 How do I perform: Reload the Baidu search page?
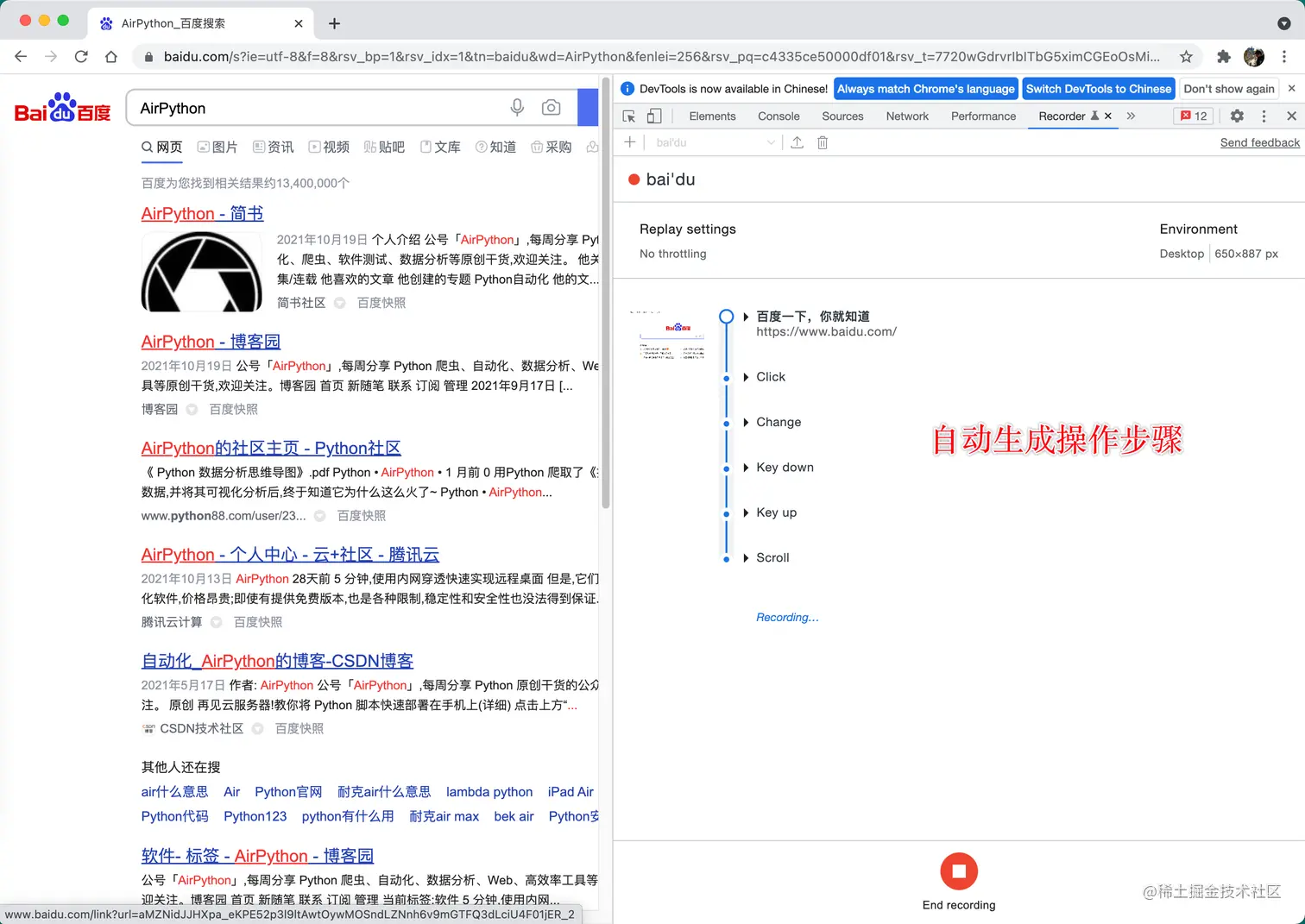coord(81,56)
